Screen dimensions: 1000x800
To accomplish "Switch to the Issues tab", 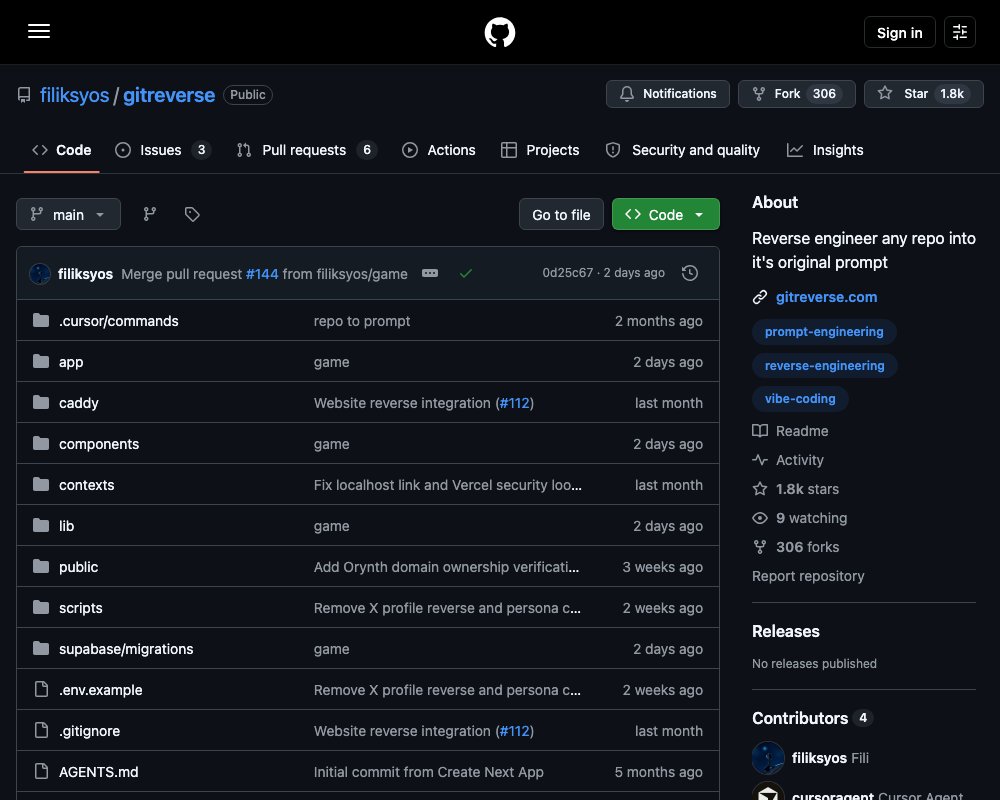I will [163, 150].
